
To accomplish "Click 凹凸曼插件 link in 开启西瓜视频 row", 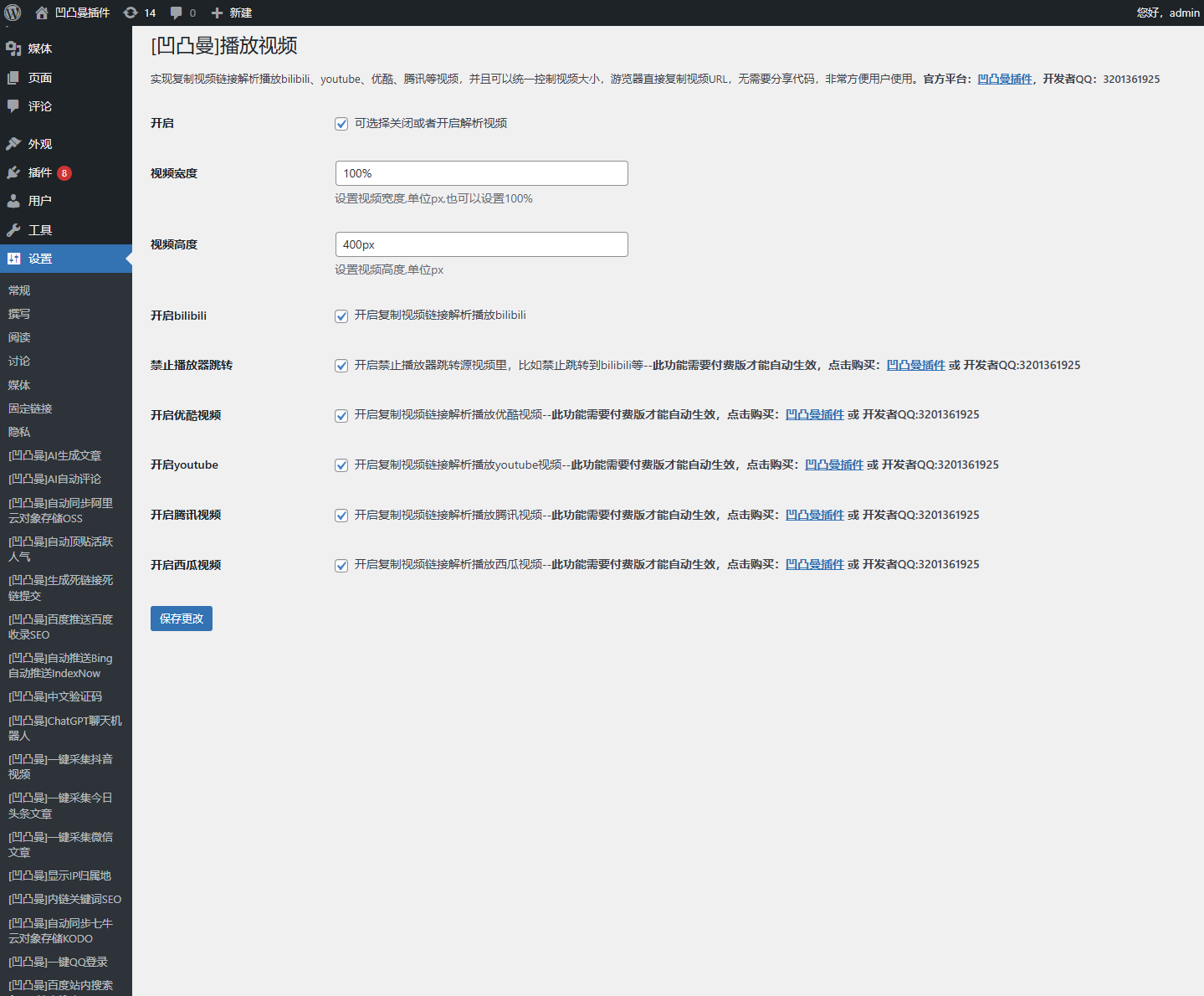I will 814,564.
